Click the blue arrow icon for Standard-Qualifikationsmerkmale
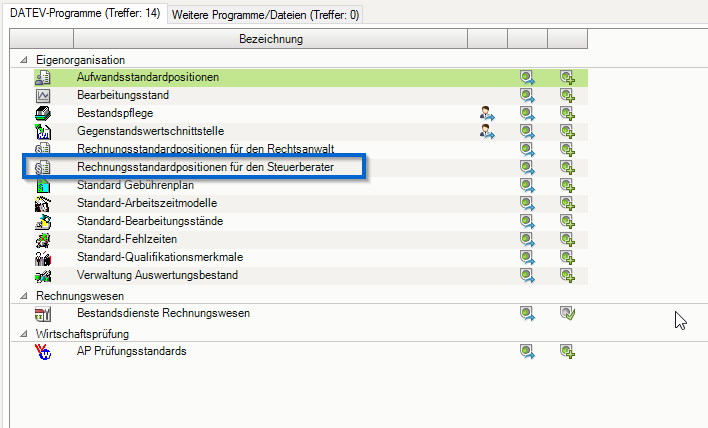The height and width of the screenshot is (428, 708). [527, 258]
